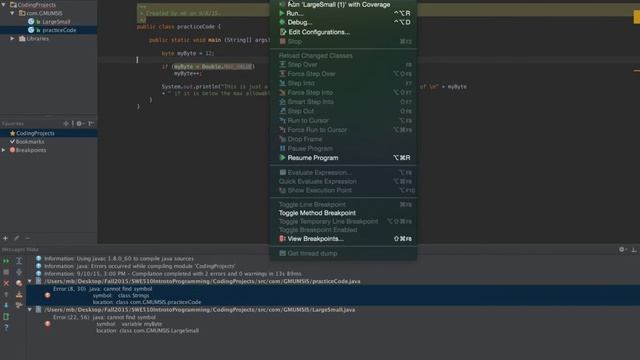Click the Resume Program green arrow icon

click(x=282, y=158)
